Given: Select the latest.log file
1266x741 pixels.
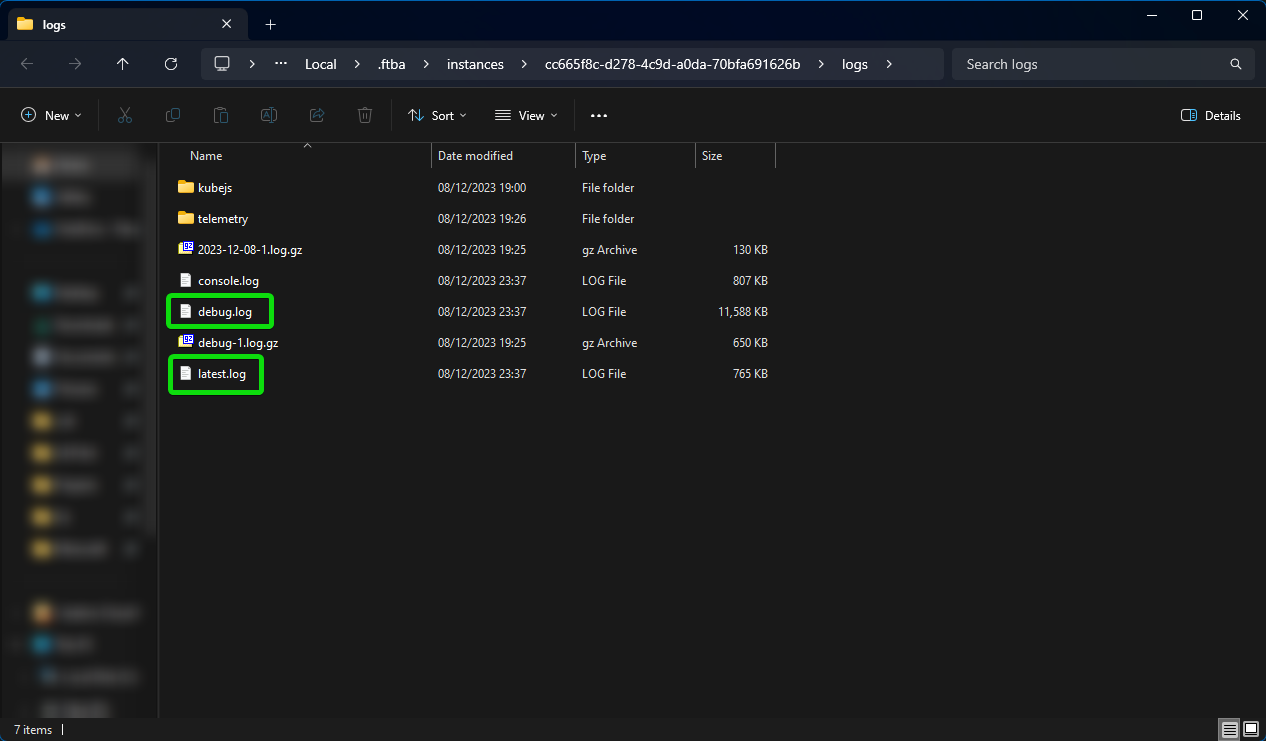Looking at the screenshot, I should [222, 374].
